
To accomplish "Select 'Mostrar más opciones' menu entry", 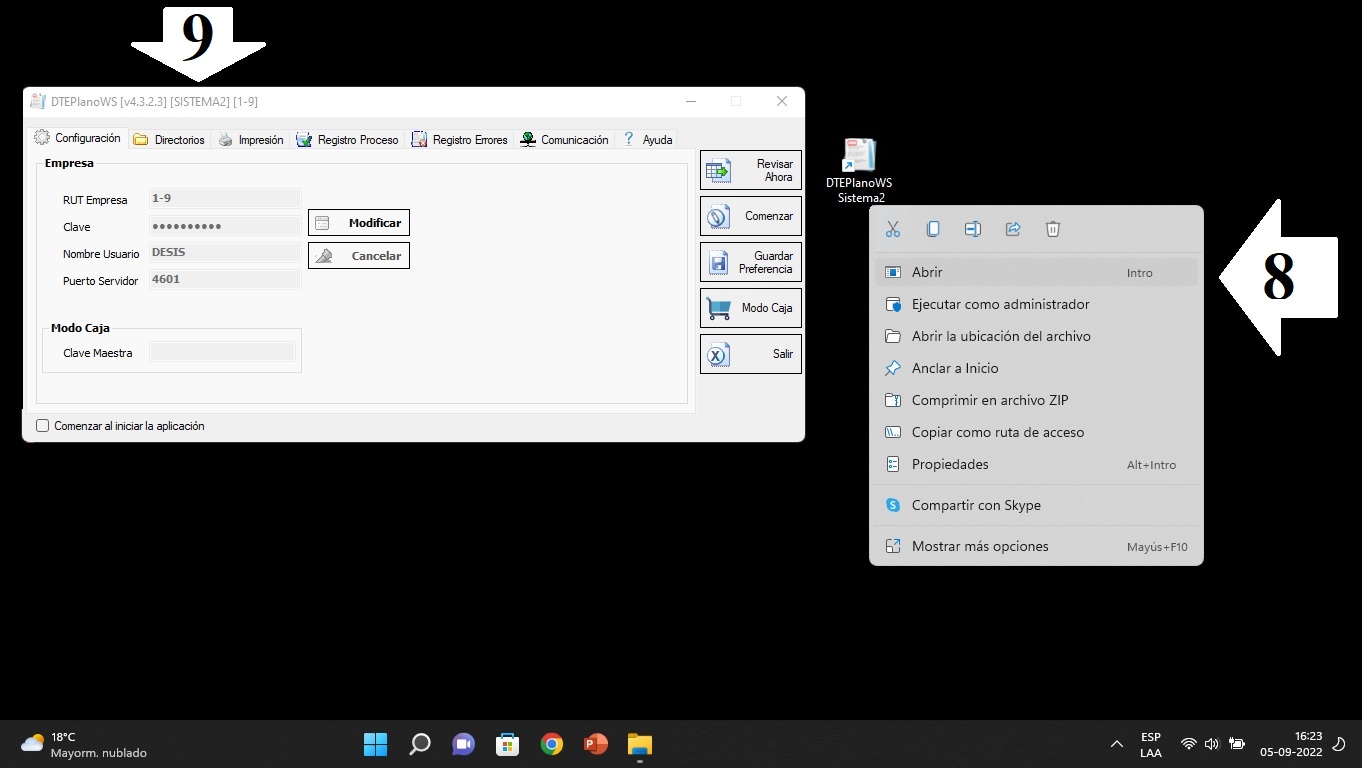I will (x=980, y=546).
